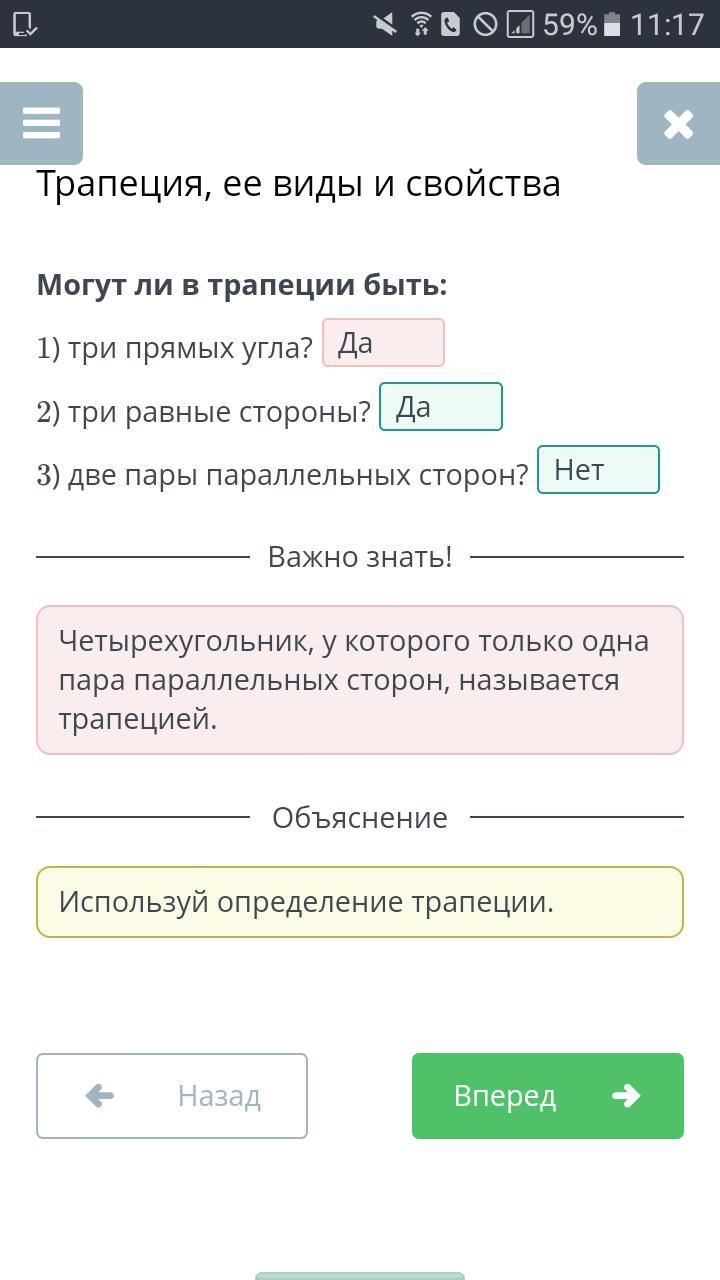
Task: Tap the pink definition info box
Action: point(360,680)
